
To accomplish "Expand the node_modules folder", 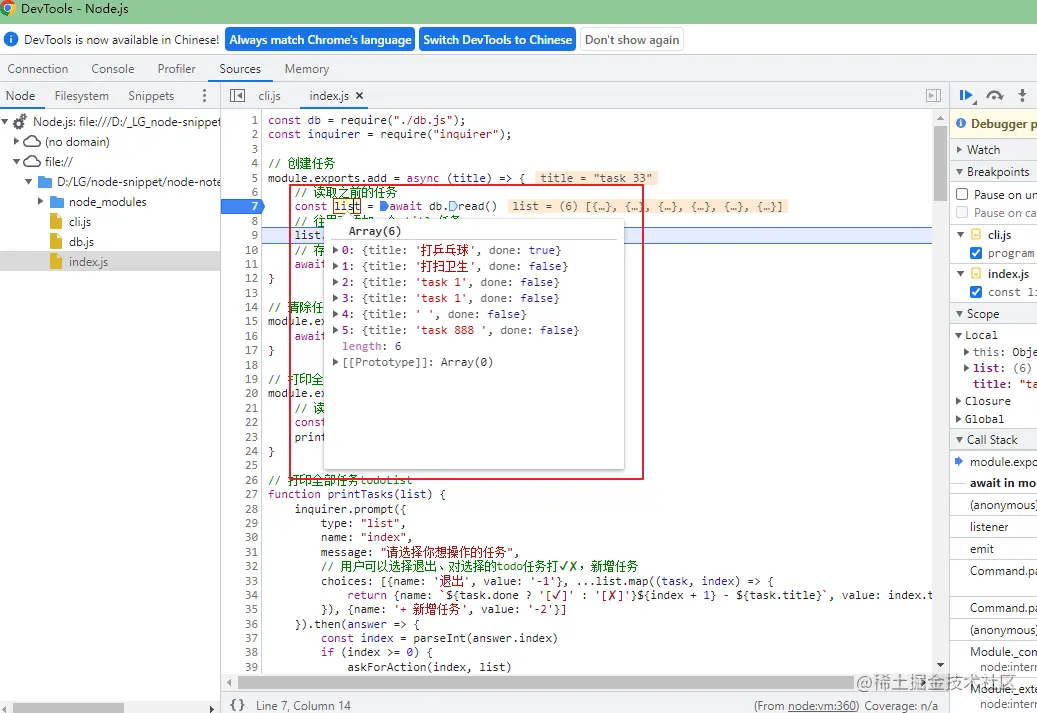I will pos(41,202).
